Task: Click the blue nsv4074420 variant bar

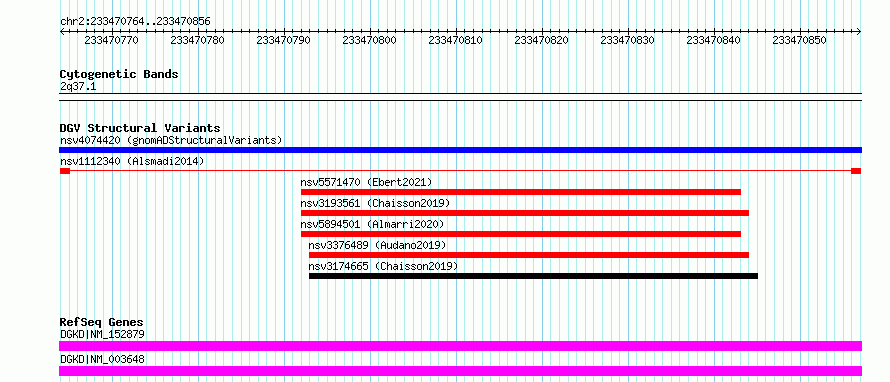Action: pyautogui.click(x=460, y=150)
